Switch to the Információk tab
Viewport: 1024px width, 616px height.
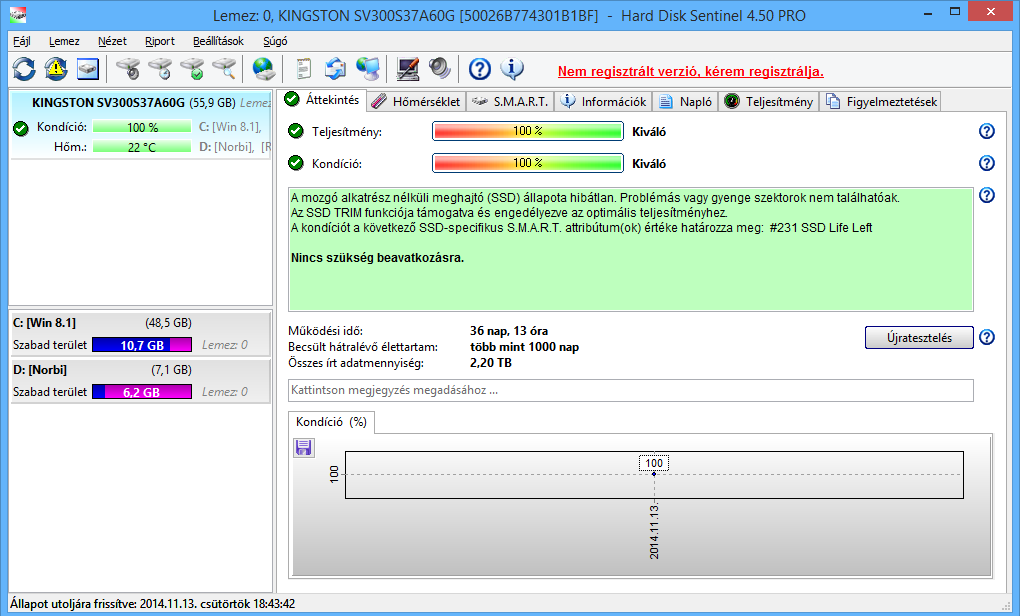click(603, 102)
